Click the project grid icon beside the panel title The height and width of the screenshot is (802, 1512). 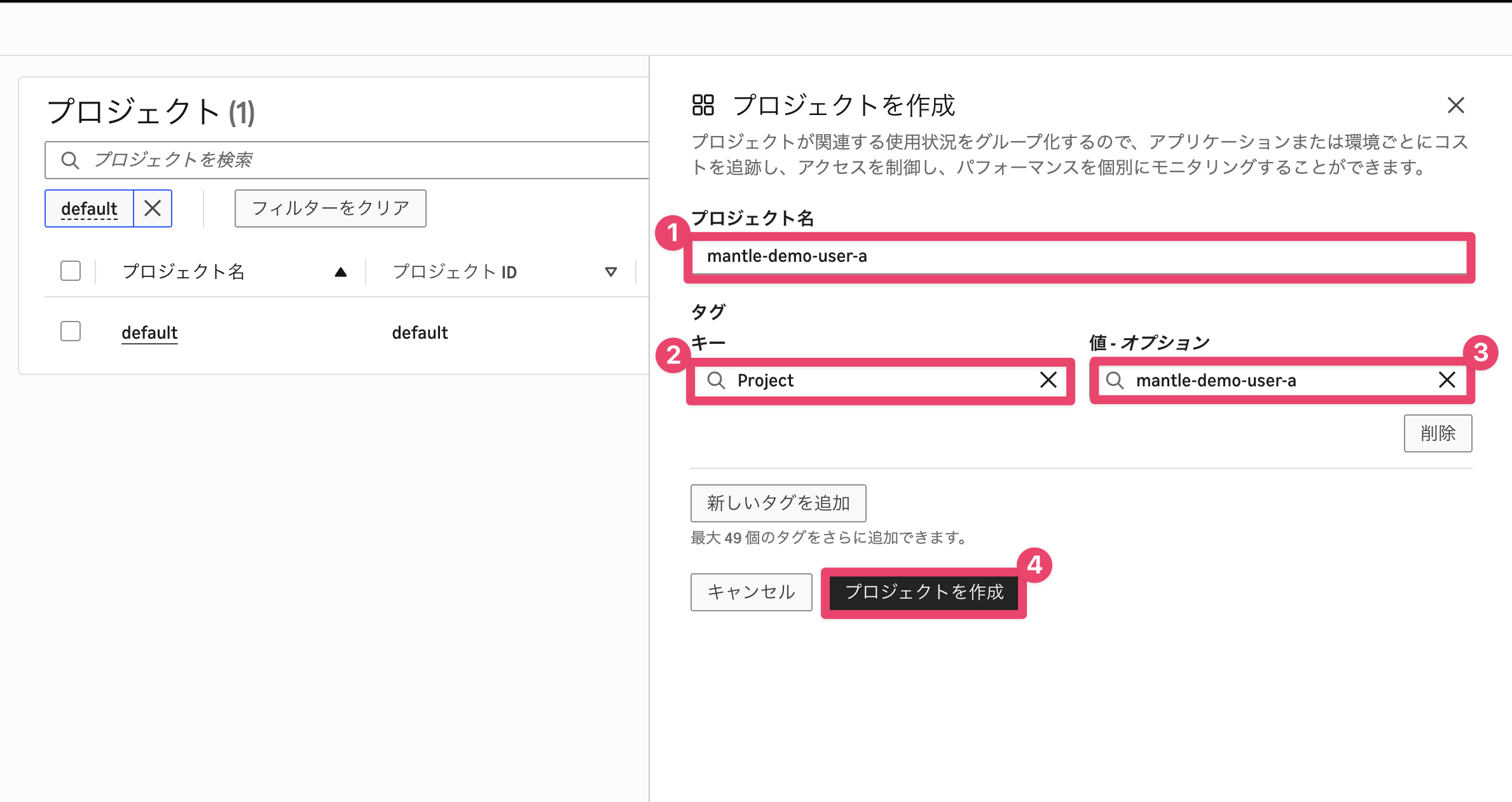pyautogui.click(x=703, y=105)
